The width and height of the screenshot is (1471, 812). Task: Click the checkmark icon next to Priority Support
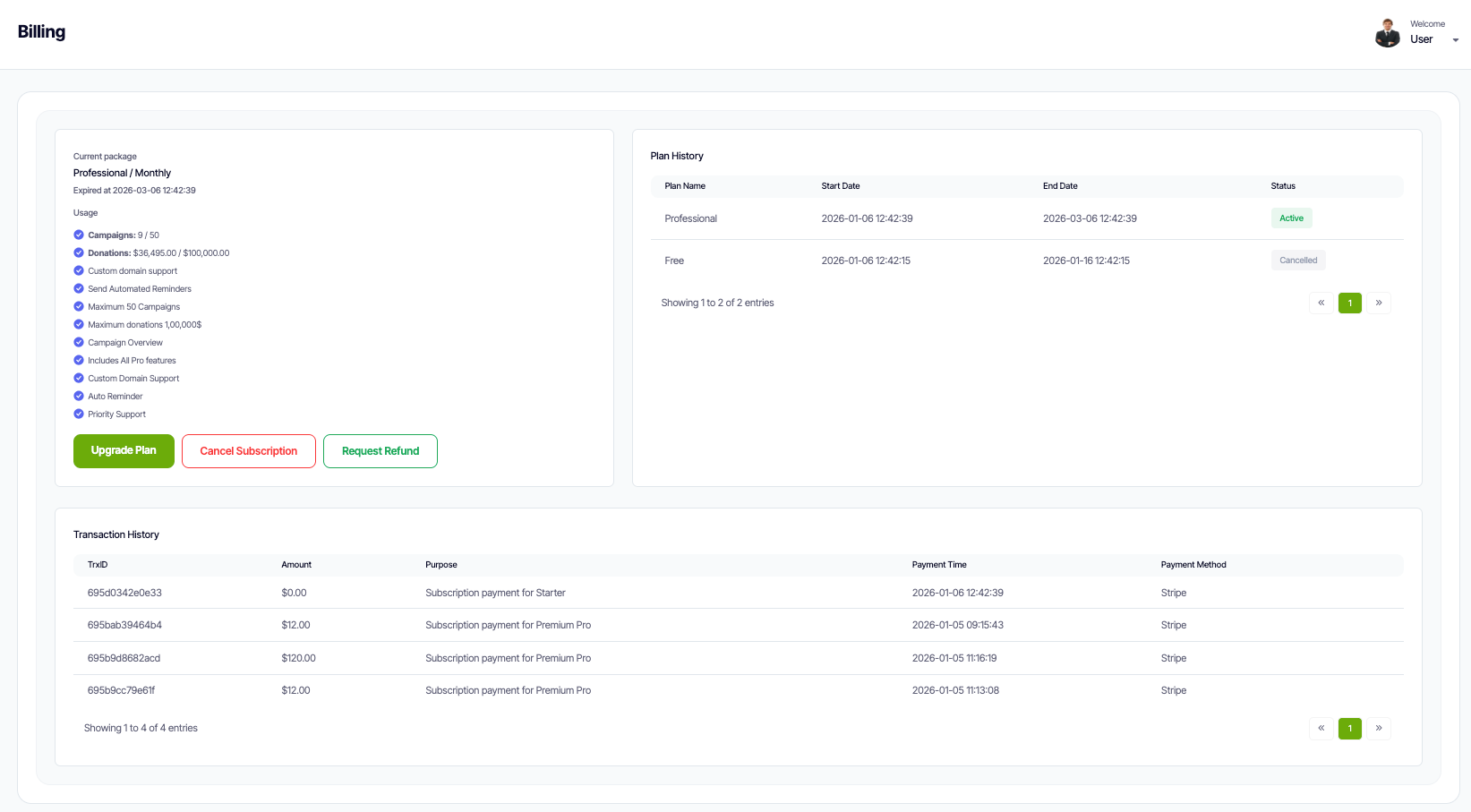(78, 414)
